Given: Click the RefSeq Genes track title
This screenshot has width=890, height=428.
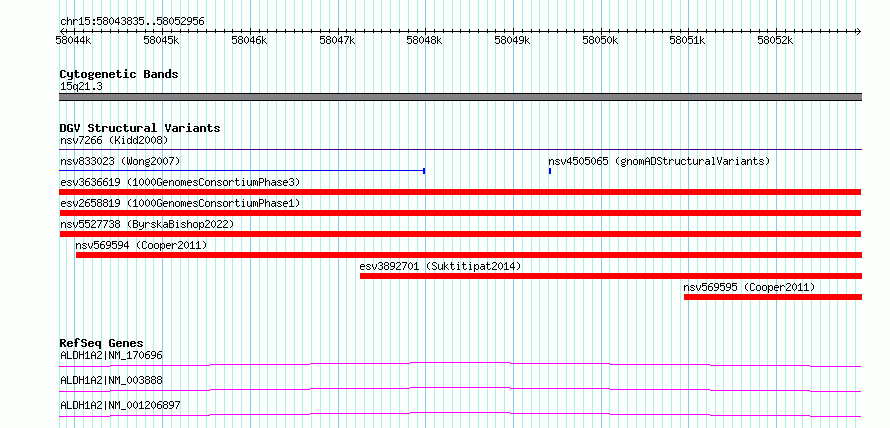Looking at the screenshot, I should (x=102, y=343).
